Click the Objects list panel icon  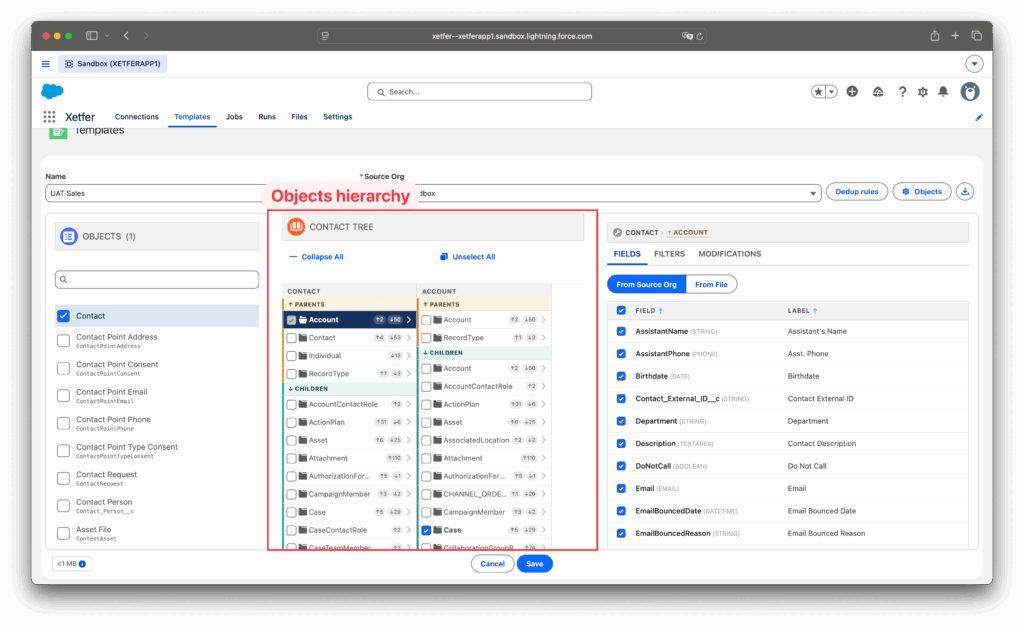[x=69, y=236]
